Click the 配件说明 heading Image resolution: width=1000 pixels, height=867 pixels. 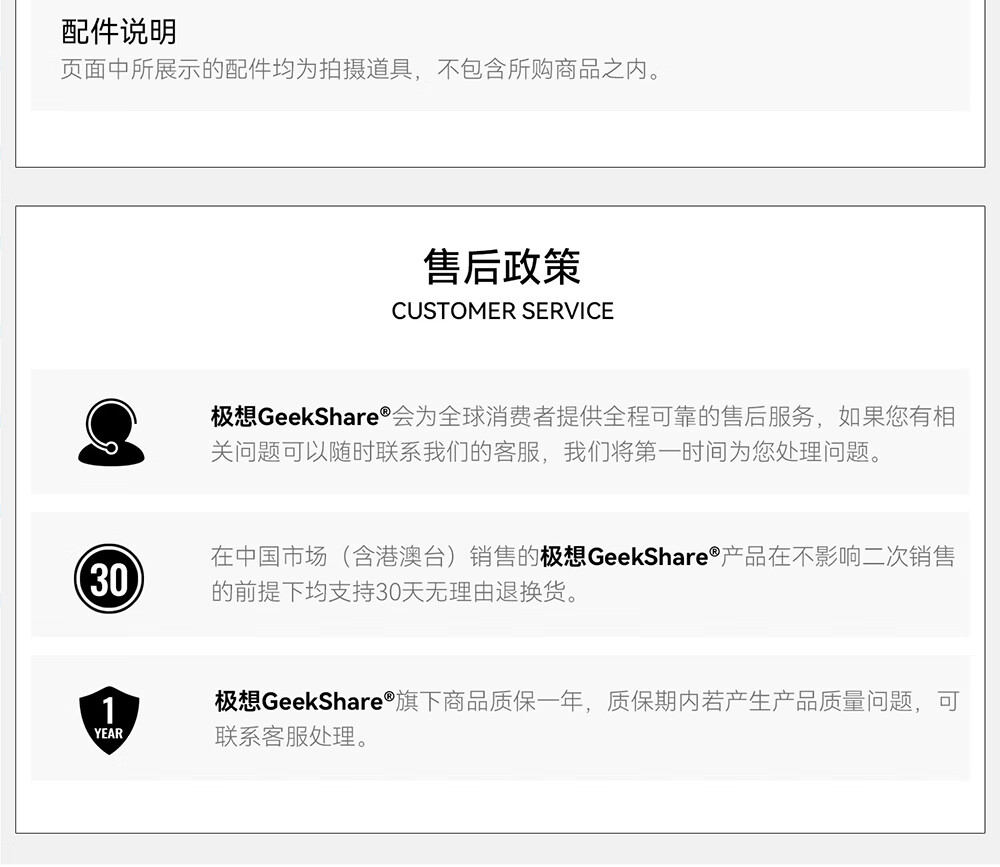pos(119,31)
